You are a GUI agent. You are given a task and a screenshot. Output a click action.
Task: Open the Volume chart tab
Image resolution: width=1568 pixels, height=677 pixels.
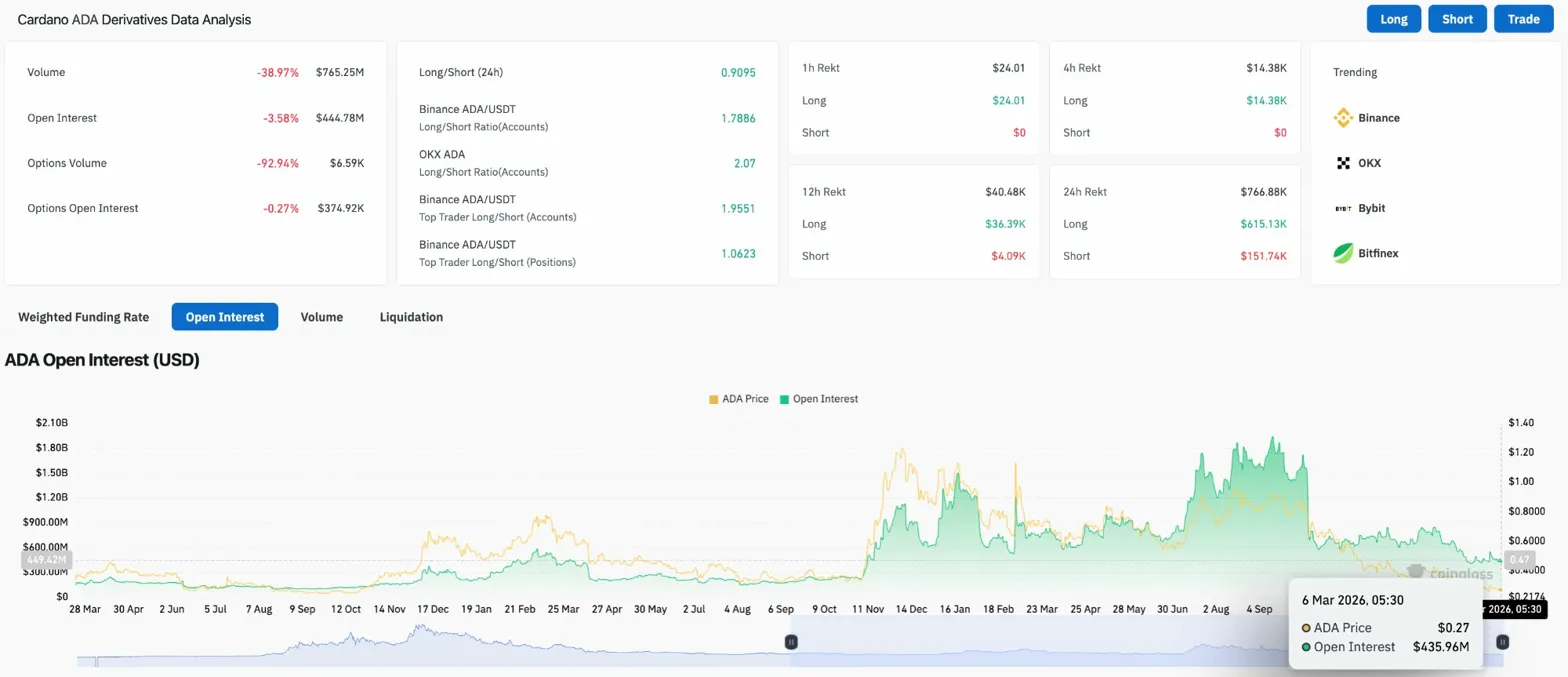tap(322, 317)
